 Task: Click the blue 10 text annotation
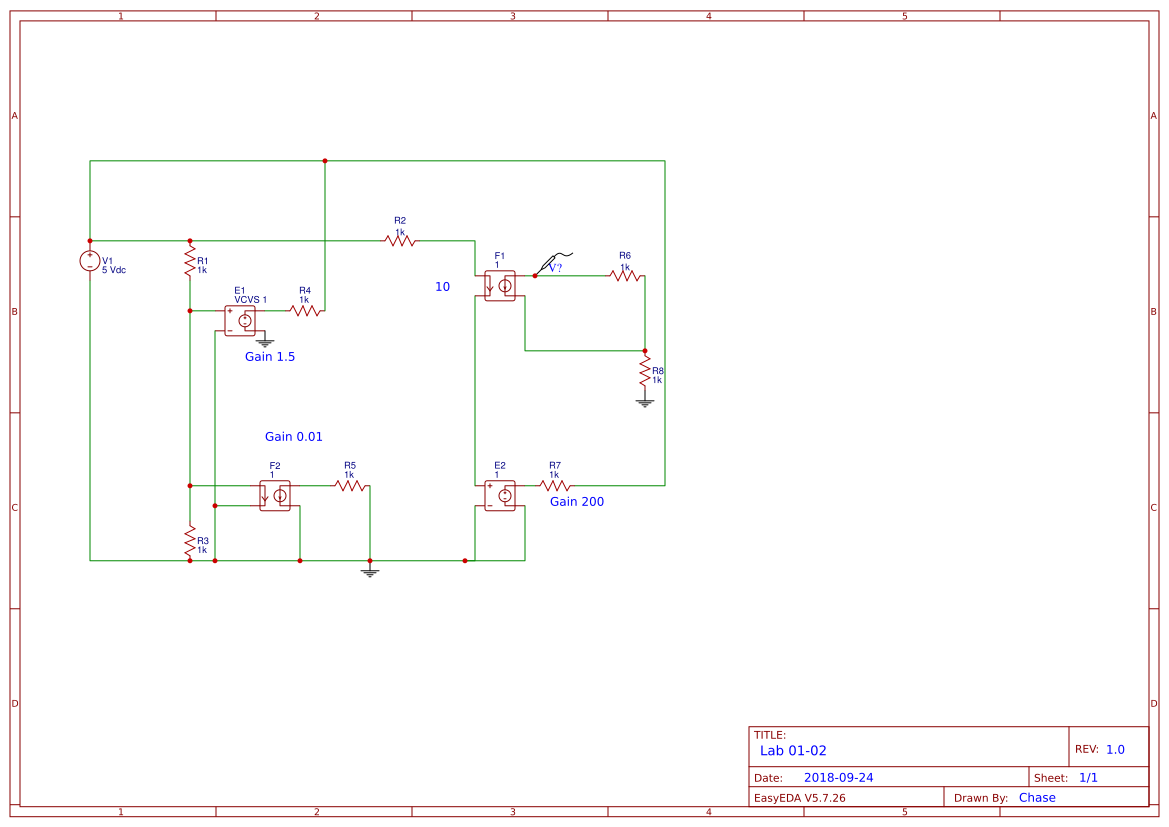click(441, 287)
